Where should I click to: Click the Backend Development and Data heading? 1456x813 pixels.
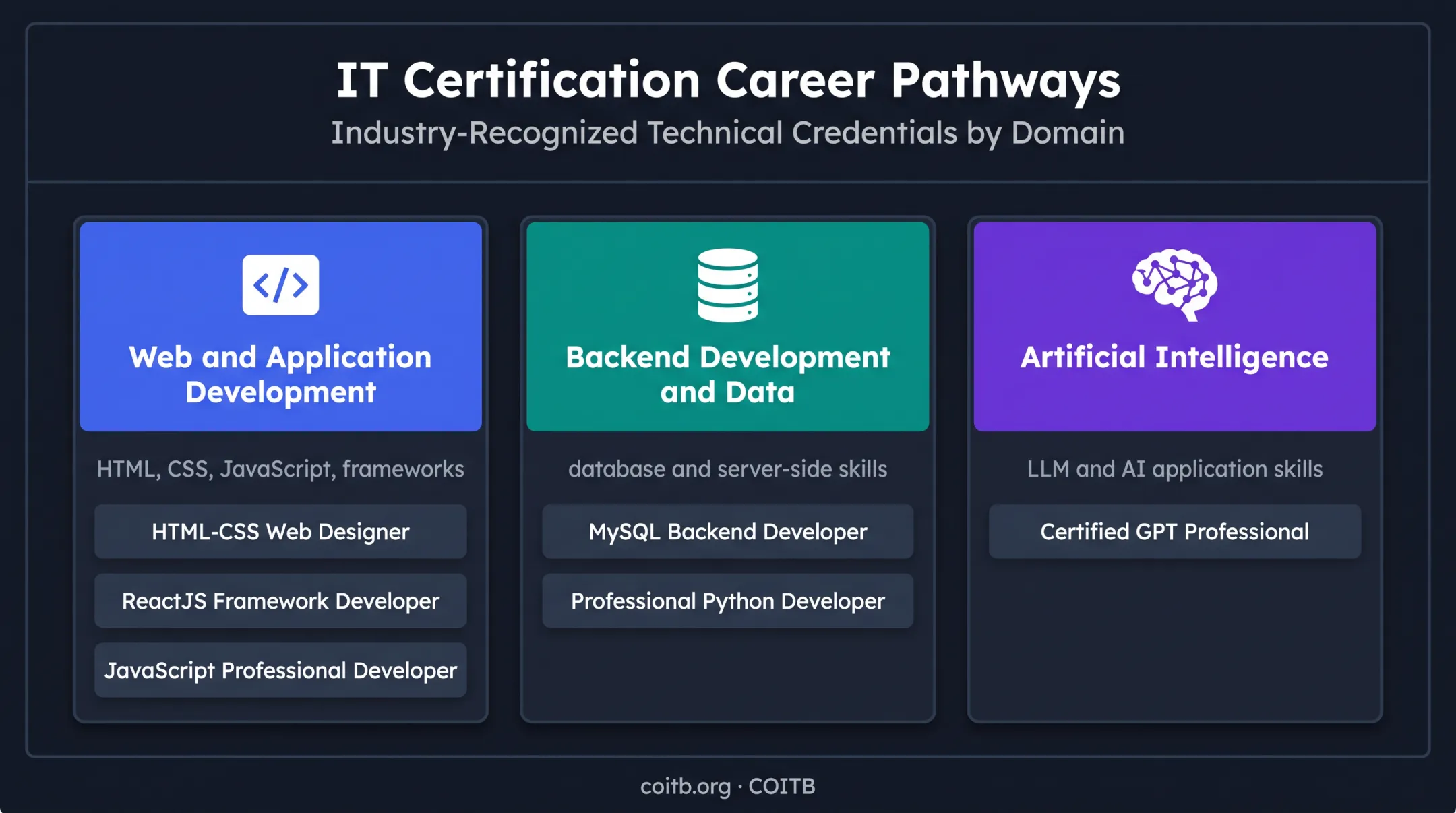[727, 375]
